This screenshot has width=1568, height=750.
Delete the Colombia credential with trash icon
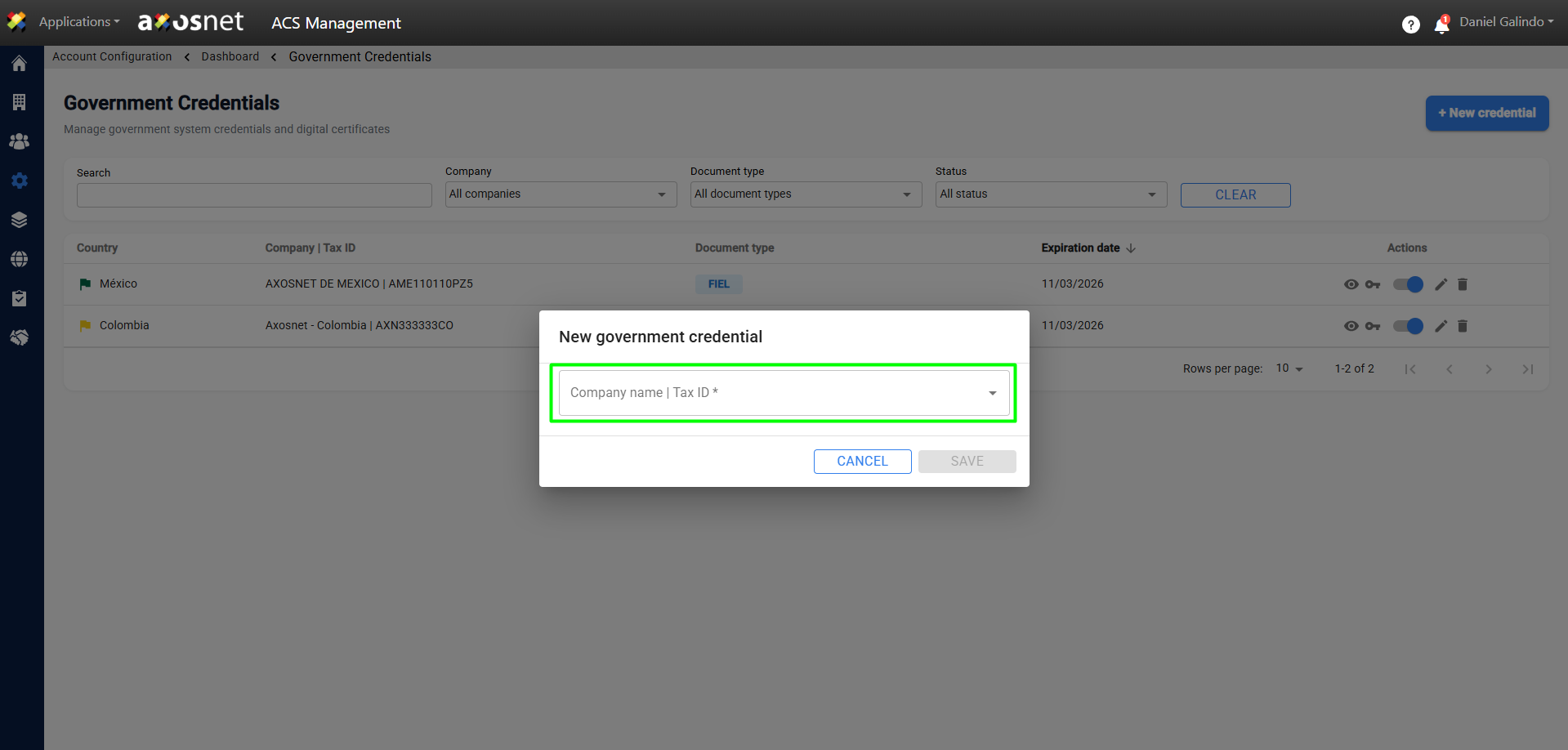(x=1463, y=326)
